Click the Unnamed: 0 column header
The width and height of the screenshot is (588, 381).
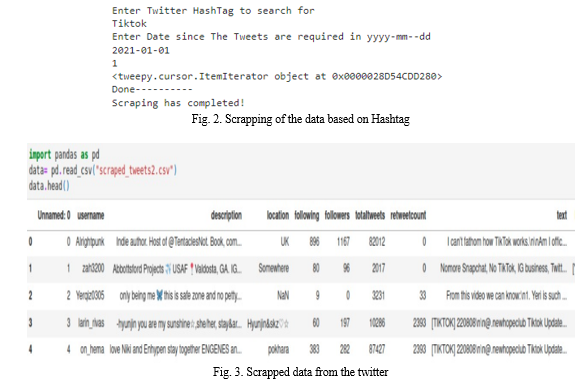(x=54, y=215)
